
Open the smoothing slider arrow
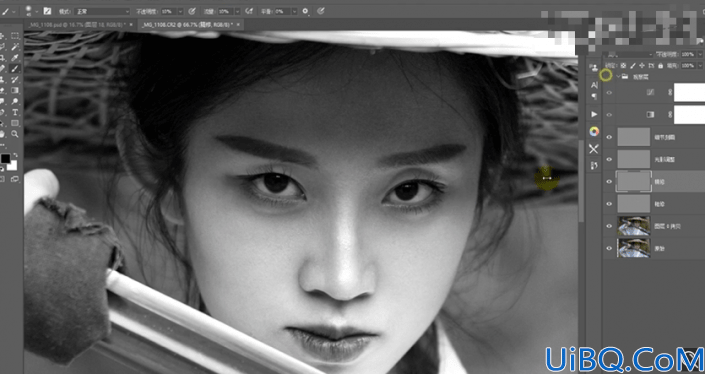(294, 11)
